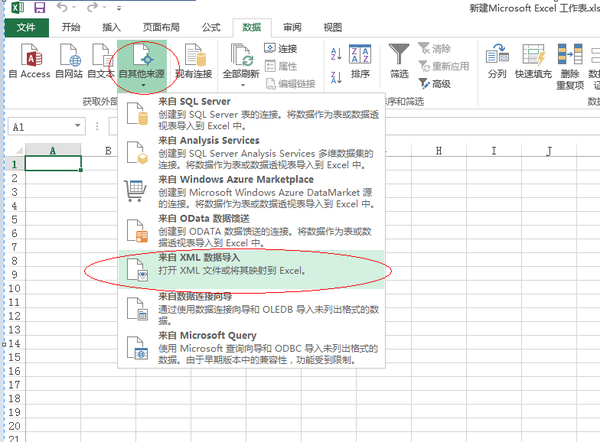
Task: Import data with 自网站
Action: [x=69, y=61]
